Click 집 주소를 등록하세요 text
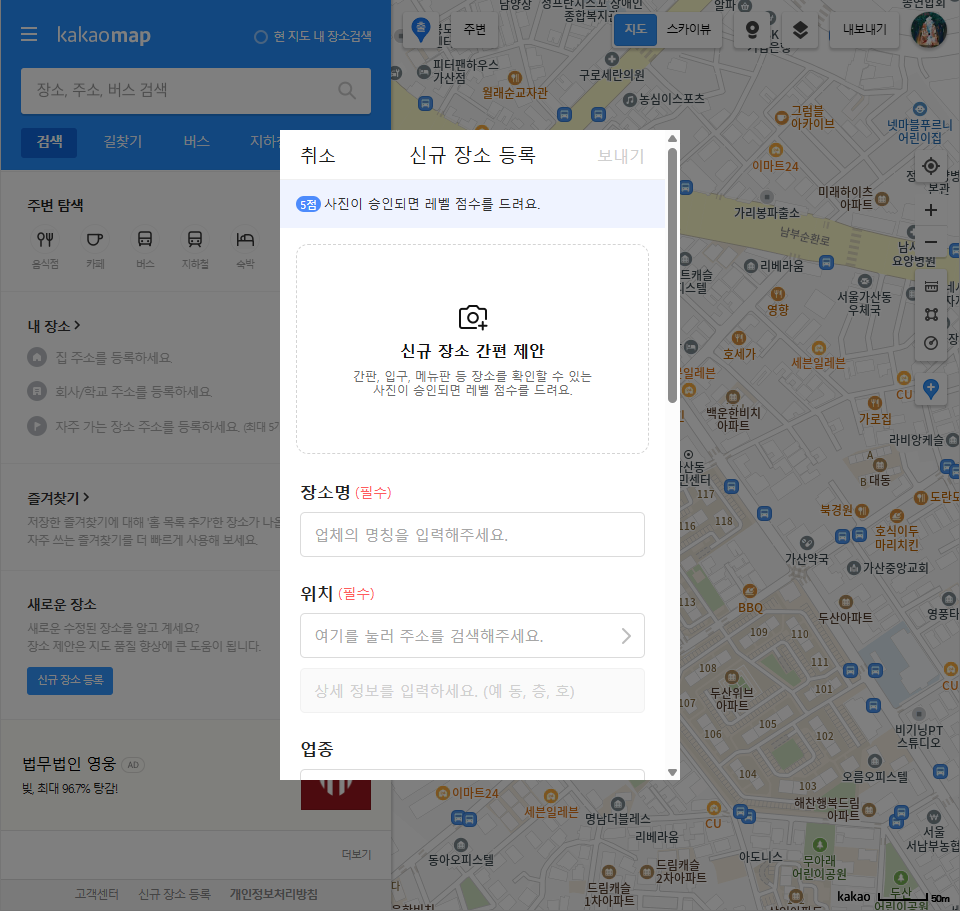 click(114, 358)
